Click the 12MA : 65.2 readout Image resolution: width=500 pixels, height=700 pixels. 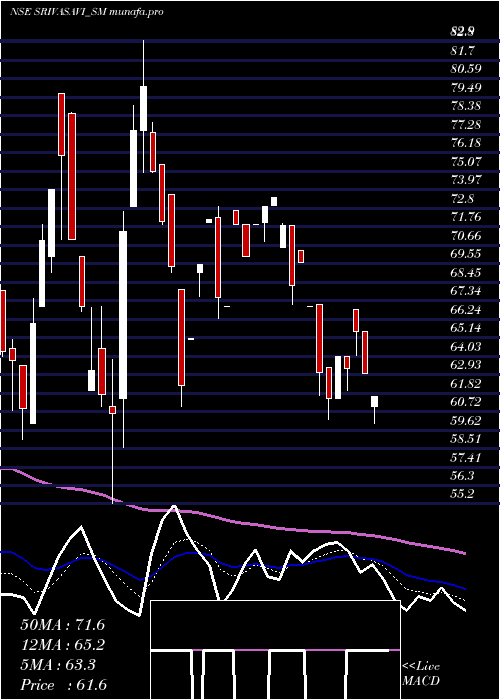[63, 645]
